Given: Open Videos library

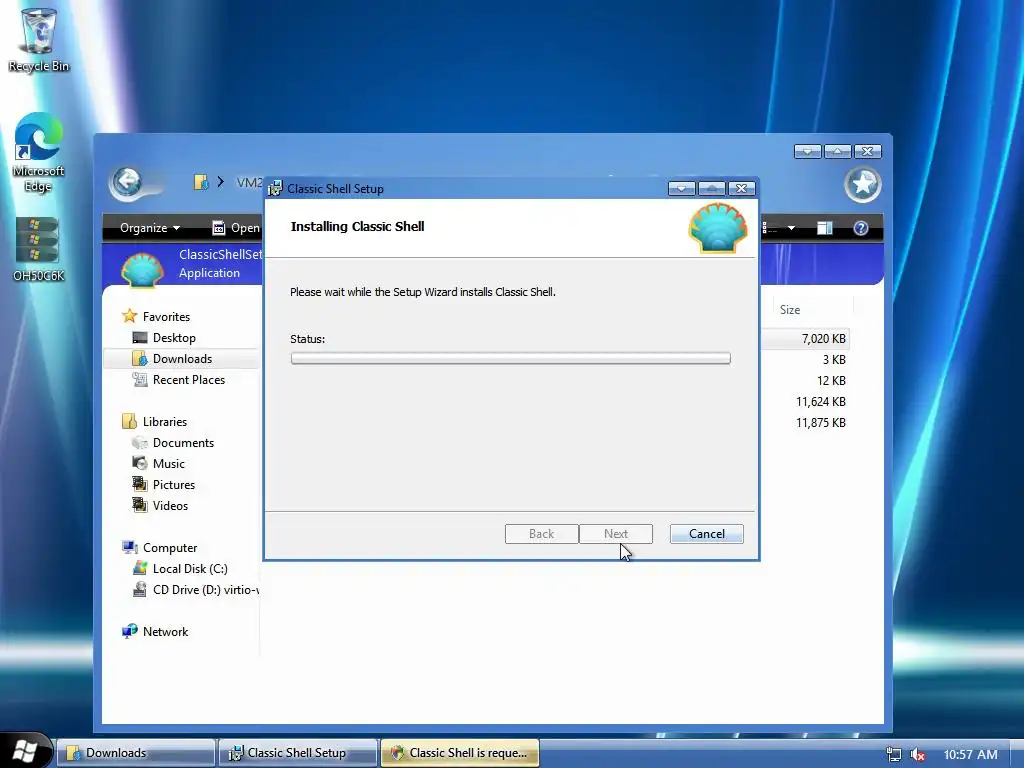Looking at the screenshot, I should [x=170, y=505].
